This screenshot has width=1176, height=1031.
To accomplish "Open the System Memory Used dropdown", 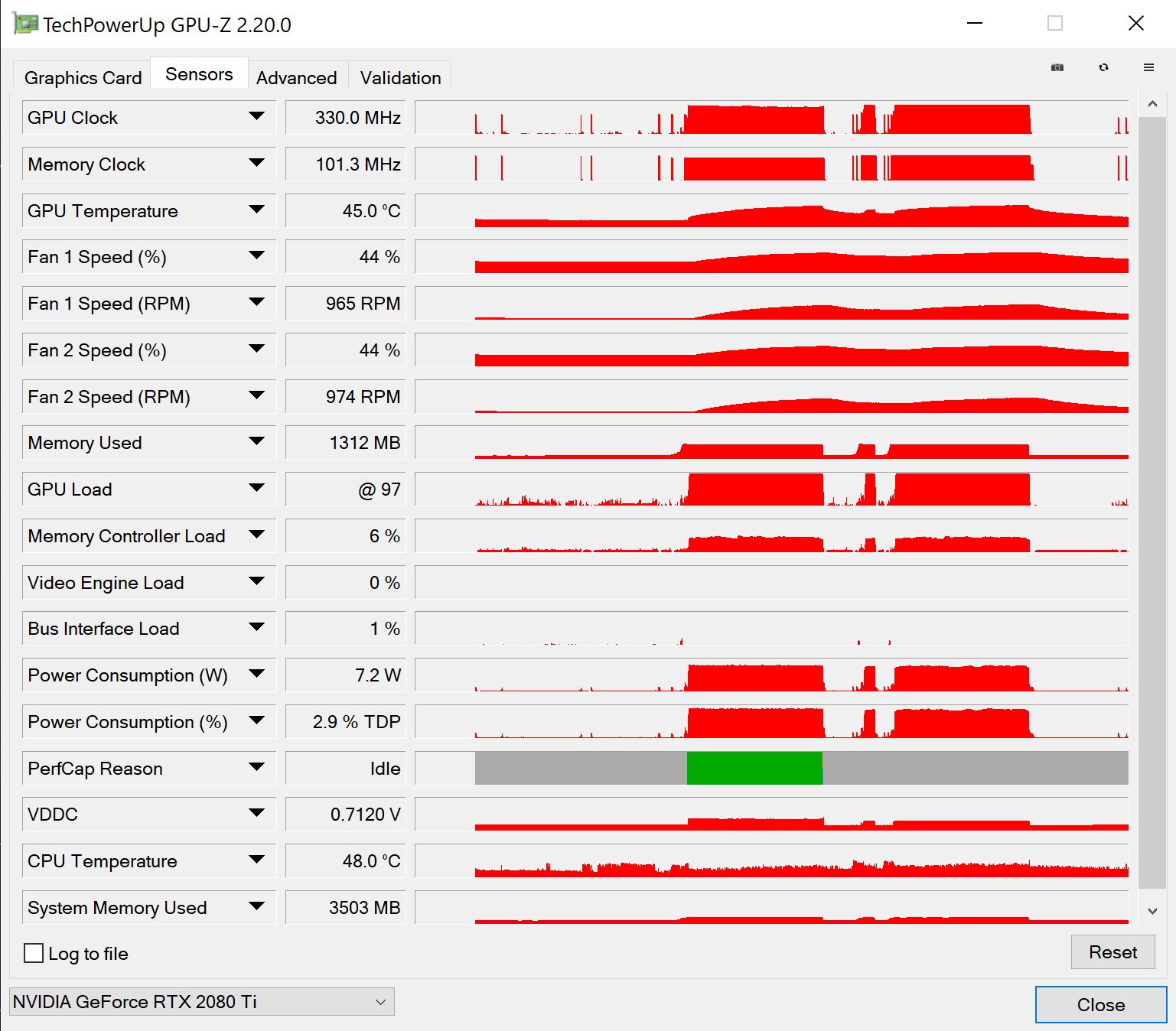I will [256, 907].
